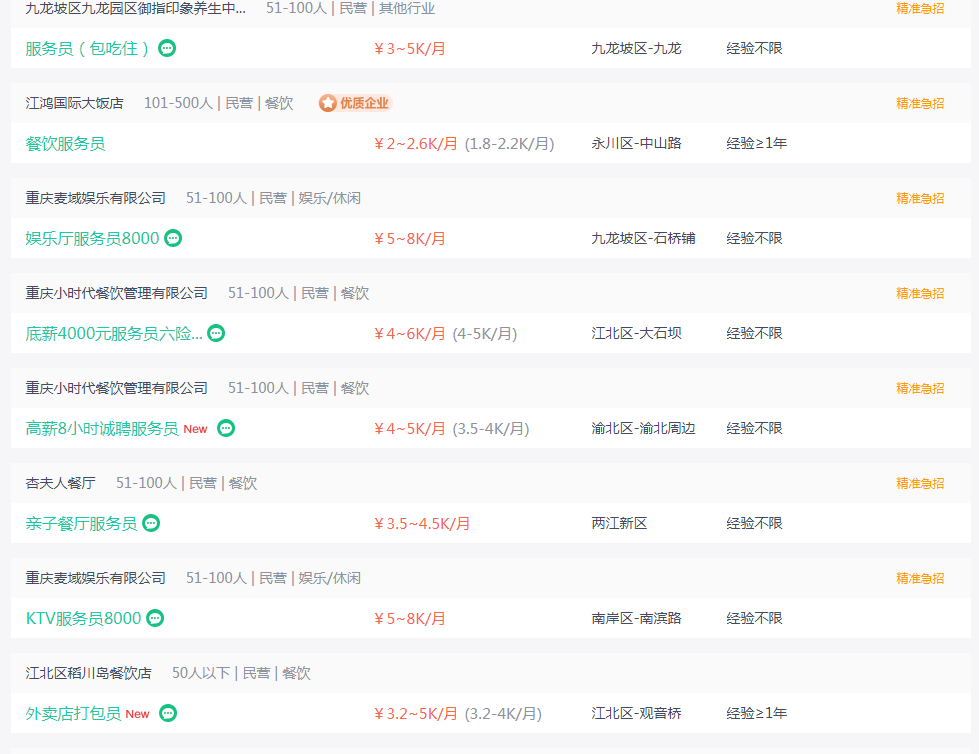Open 杏夫人餐厅 company page
Image resolution: width=979 pixels, height=754 pixels.
61,483
